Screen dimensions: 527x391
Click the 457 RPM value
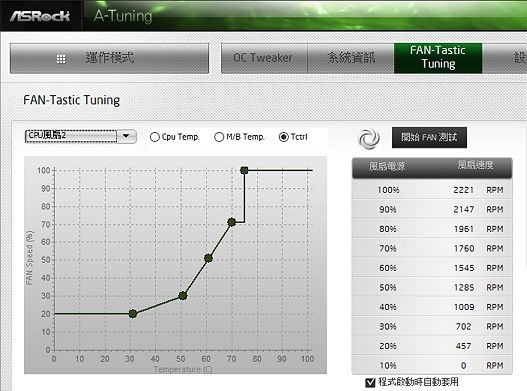(463, 346)
